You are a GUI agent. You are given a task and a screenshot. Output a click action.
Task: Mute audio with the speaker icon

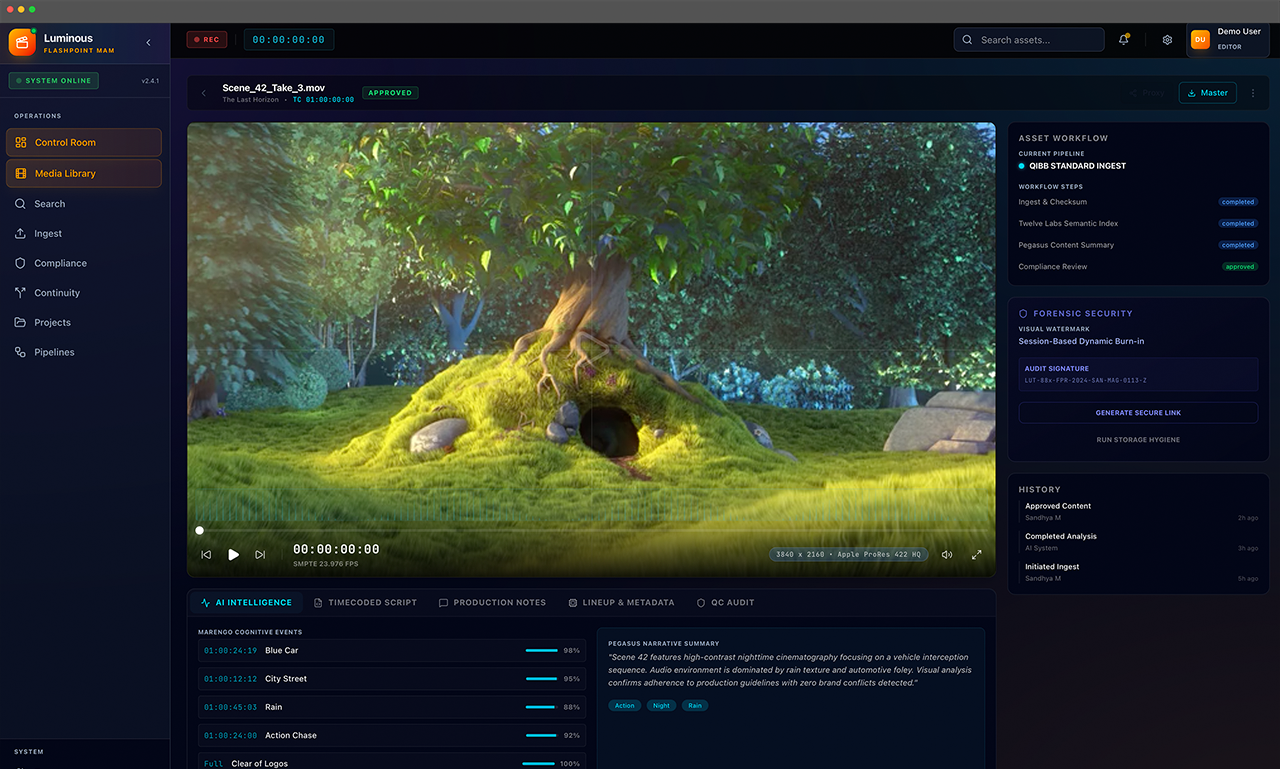point(947,555)
